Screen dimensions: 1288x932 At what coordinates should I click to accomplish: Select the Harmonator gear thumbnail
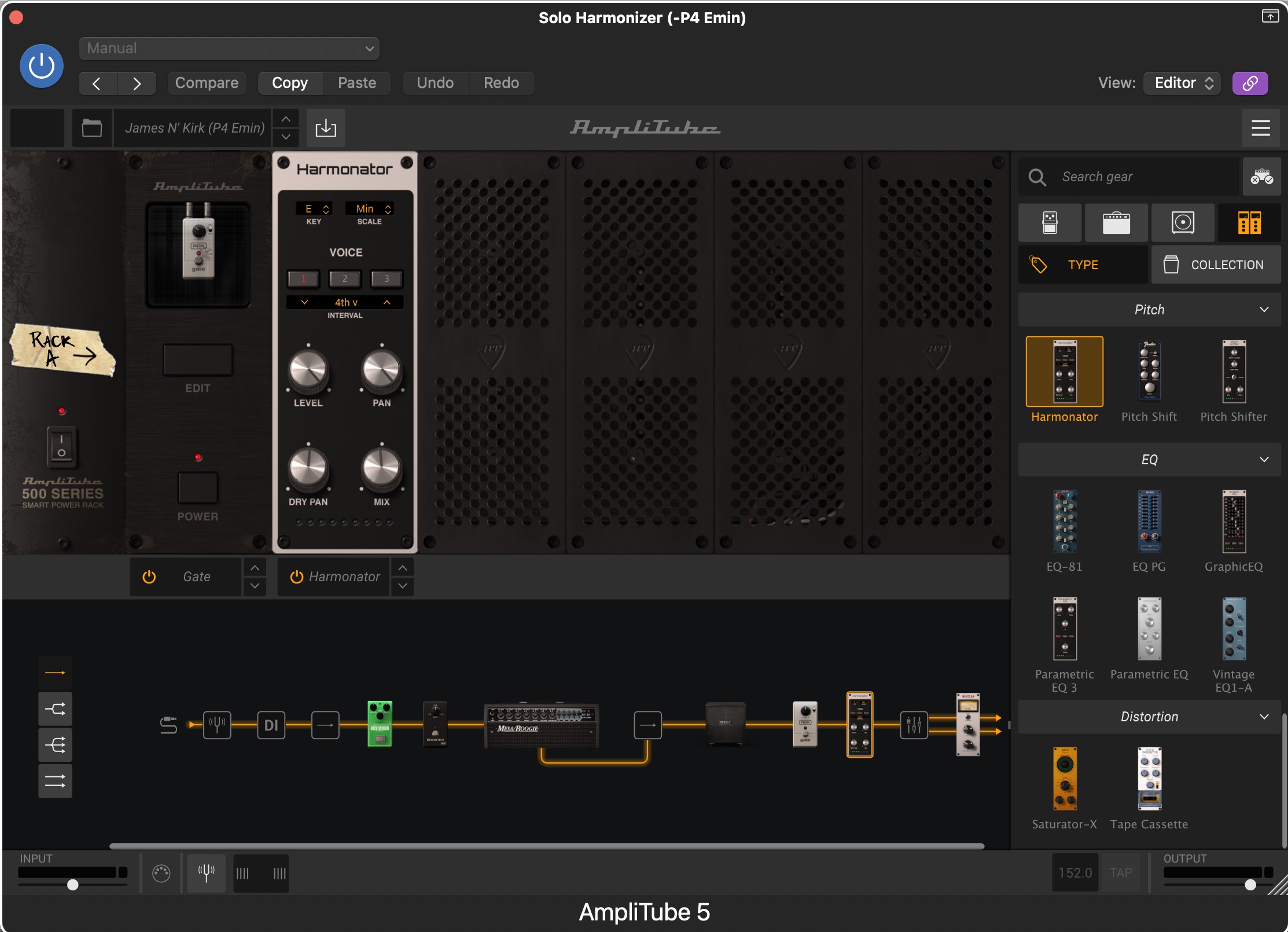click(x=1064, y=372)
